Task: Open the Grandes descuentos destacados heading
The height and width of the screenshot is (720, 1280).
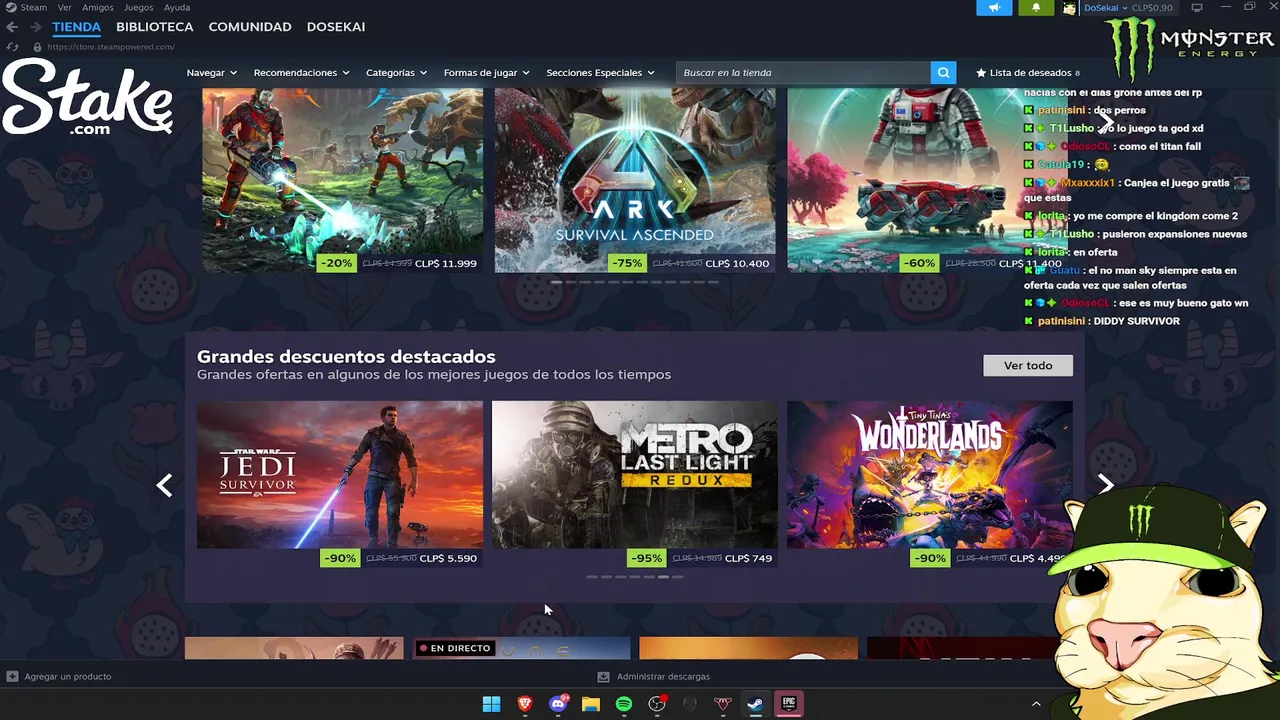Action: [346, 356]
